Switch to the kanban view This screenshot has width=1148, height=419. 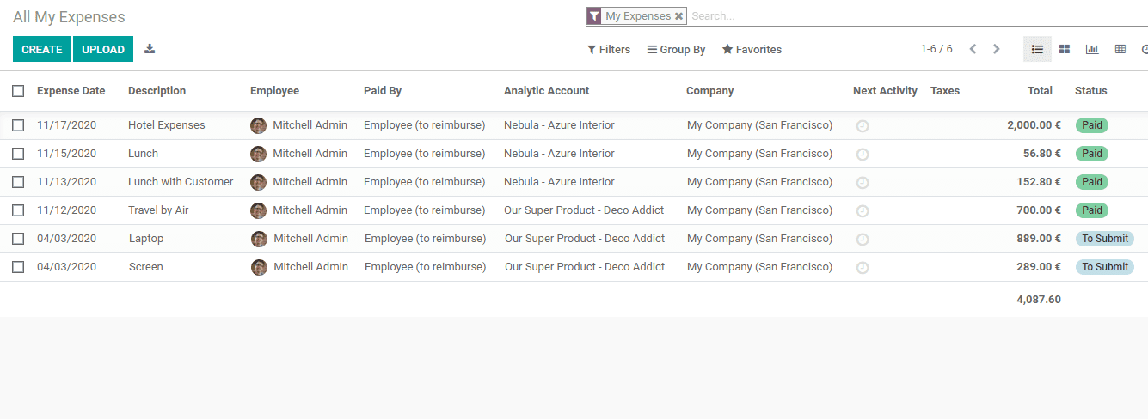point(1065,49)
